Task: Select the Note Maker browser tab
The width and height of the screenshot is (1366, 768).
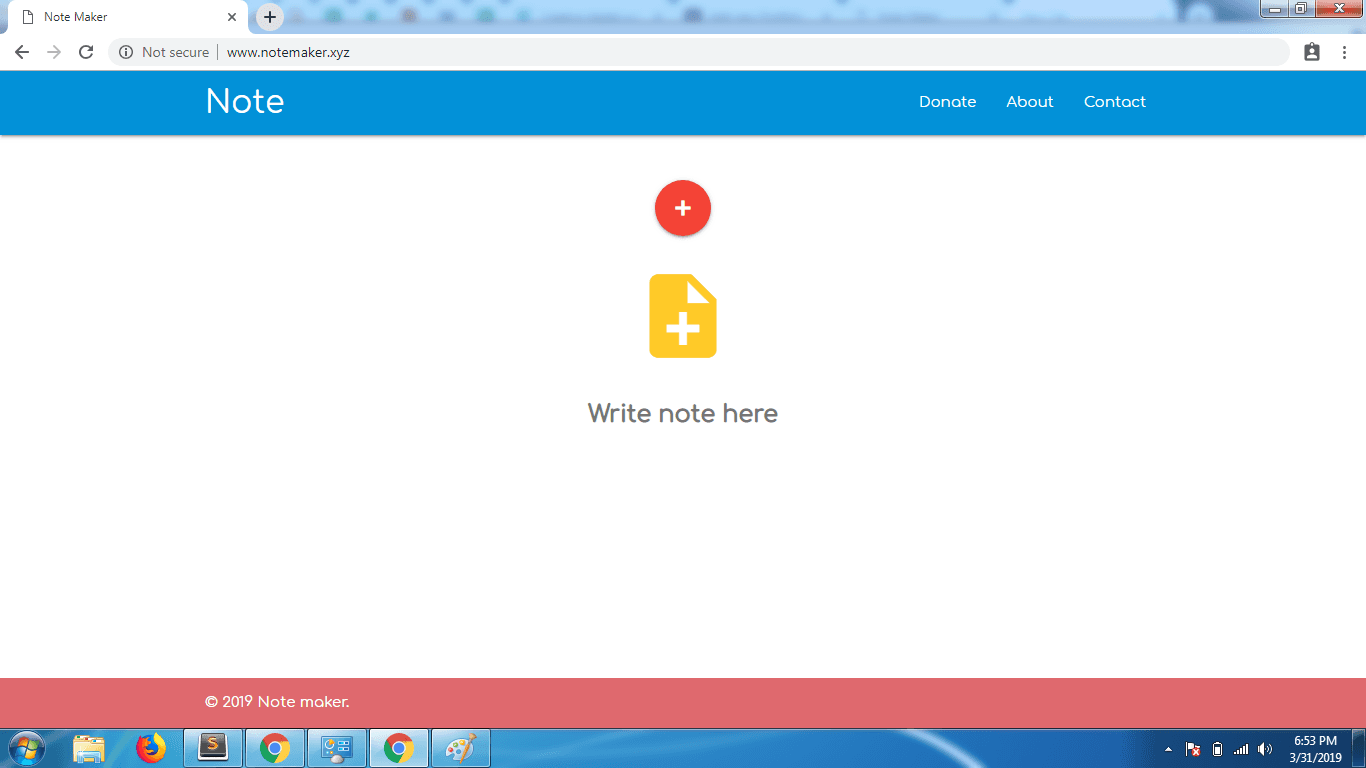Action: point(120,17)
